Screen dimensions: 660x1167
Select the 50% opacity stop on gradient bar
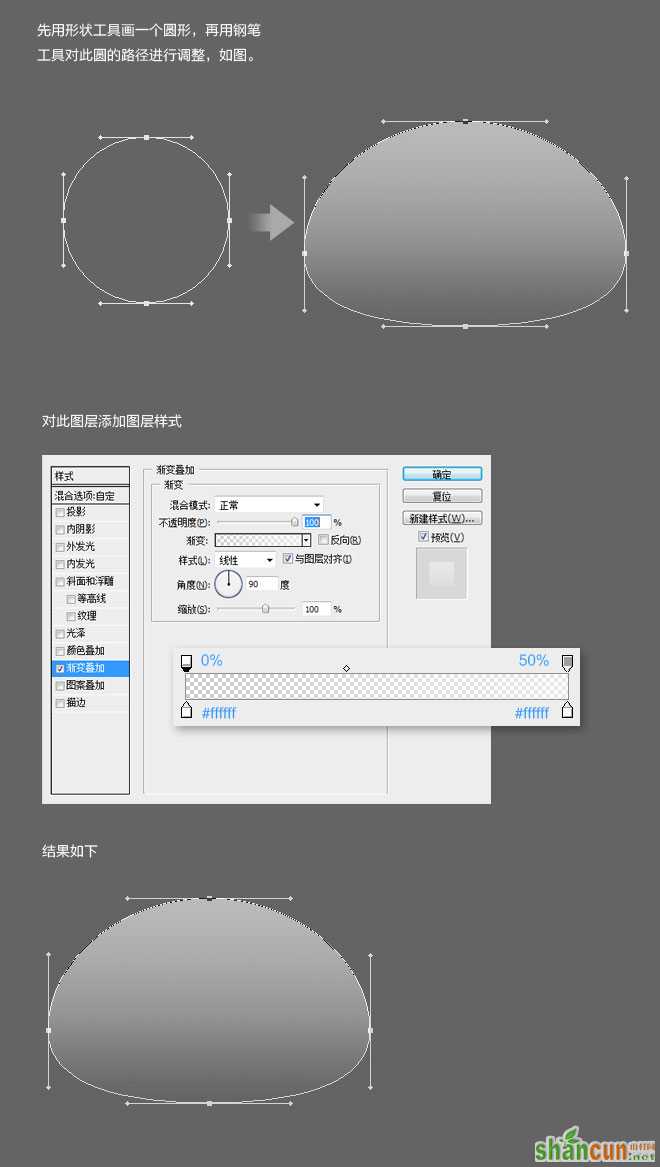point(568,662)
